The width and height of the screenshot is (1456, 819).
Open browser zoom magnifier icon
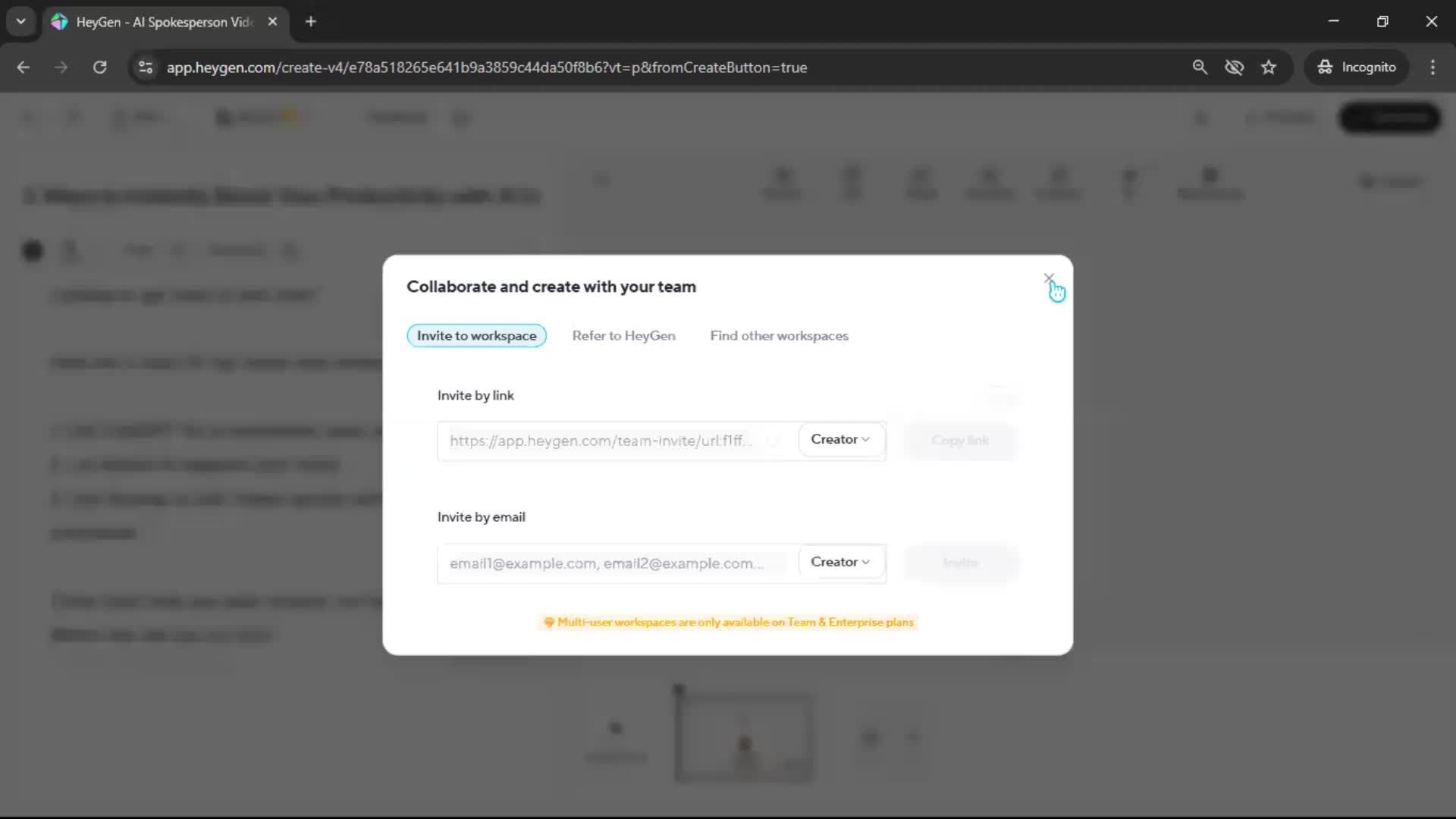tap(1200, 67)
